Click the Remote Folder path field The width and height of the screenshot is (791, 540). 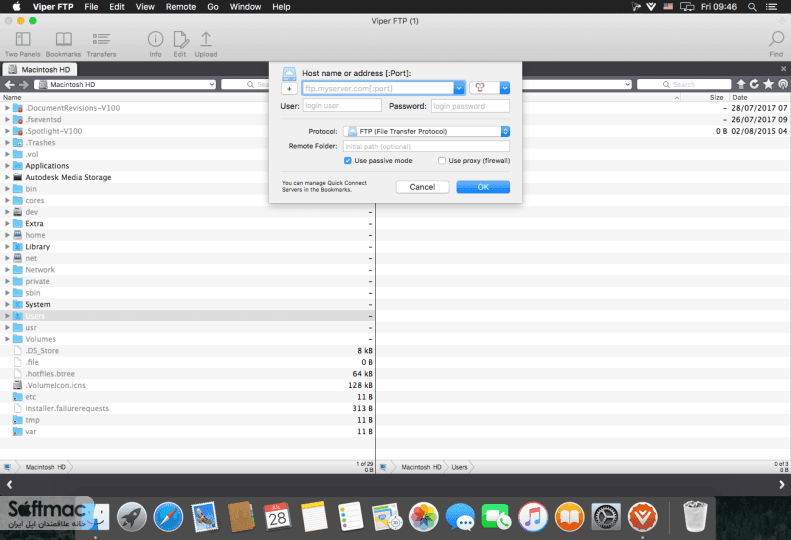pyautogui.click(x=426, y=146)
